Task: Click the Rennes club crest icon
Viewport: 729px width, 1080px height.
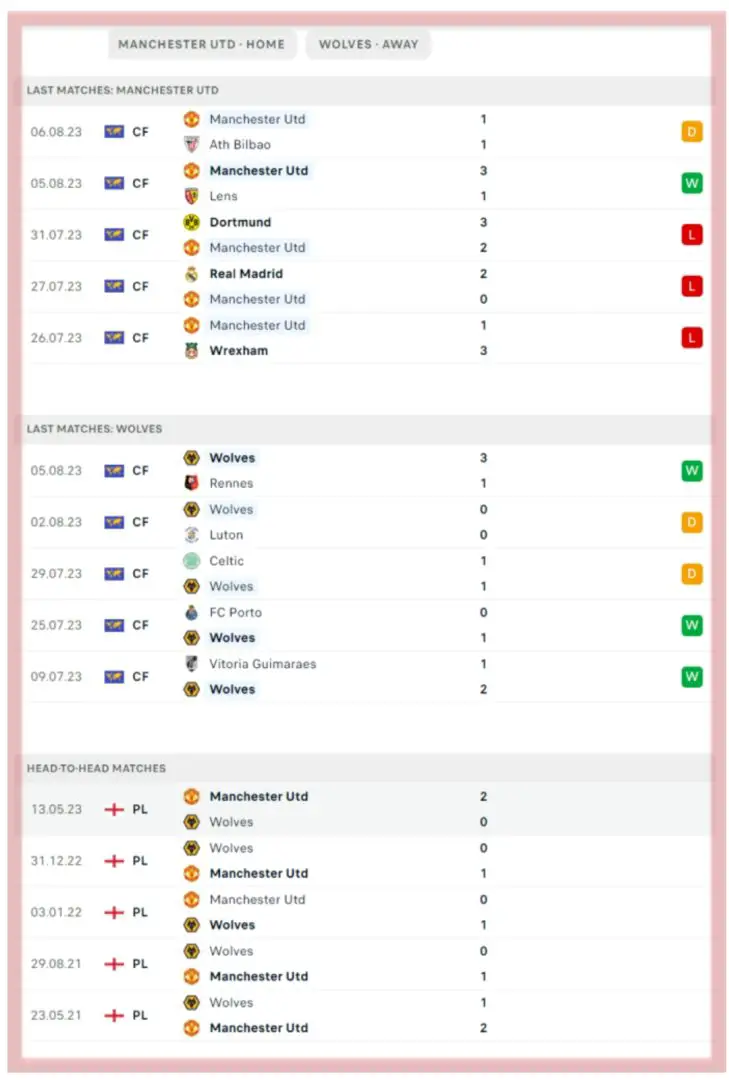Action: pos(191,483)
